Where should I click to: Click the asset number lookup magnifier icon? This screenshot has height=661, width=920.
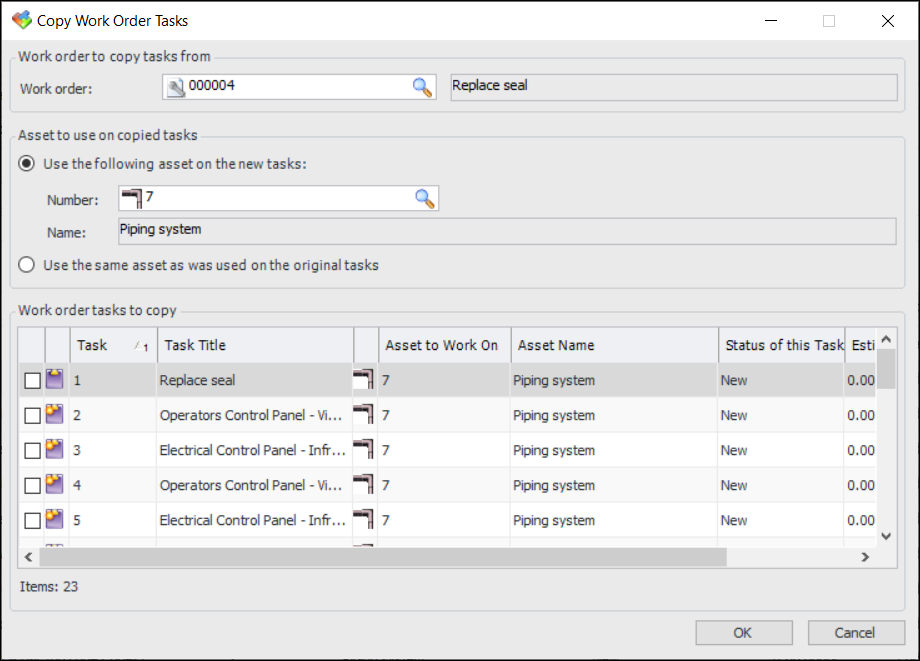click(425, 199)
